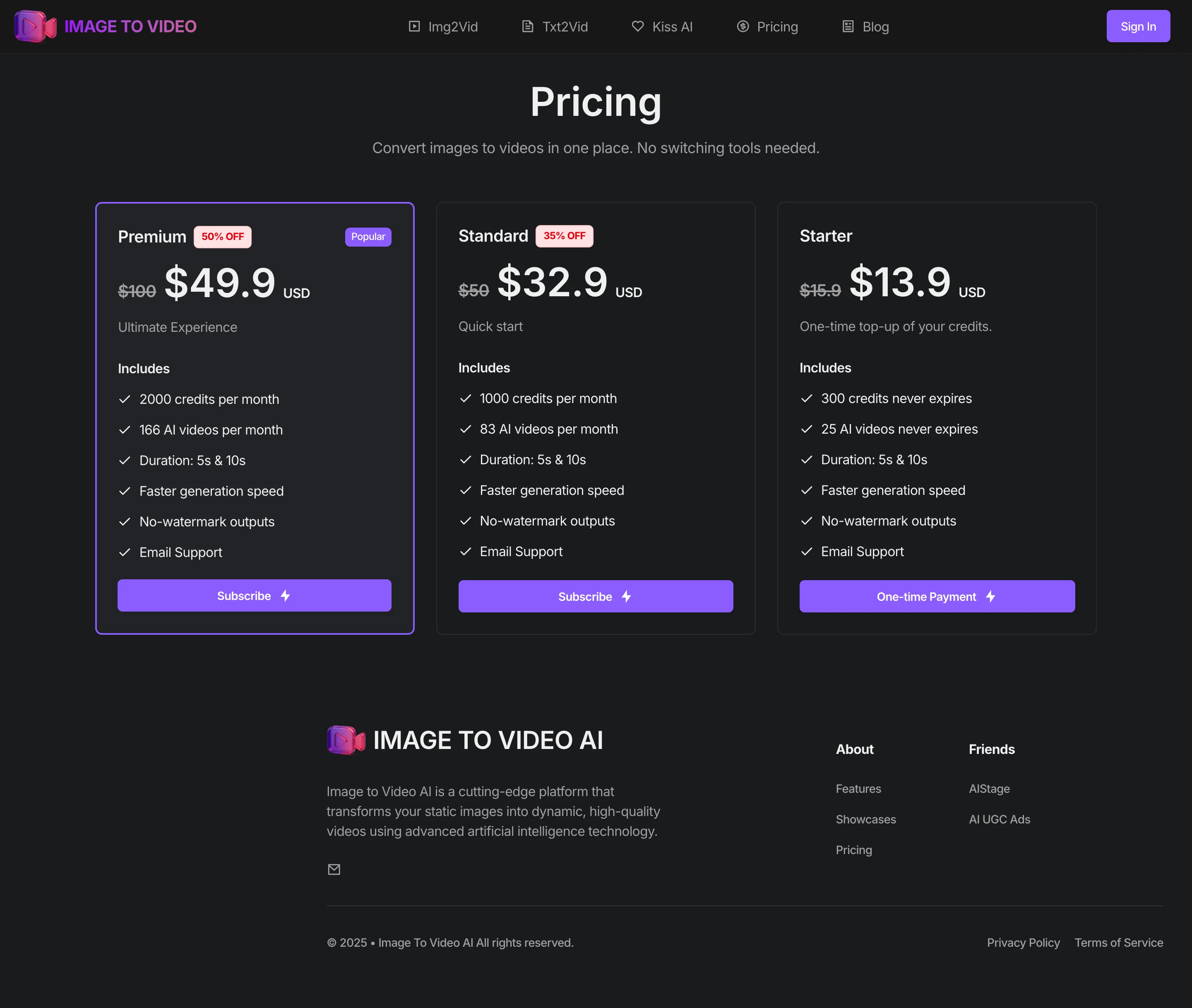Subscribe to the Standard plan

596,596
